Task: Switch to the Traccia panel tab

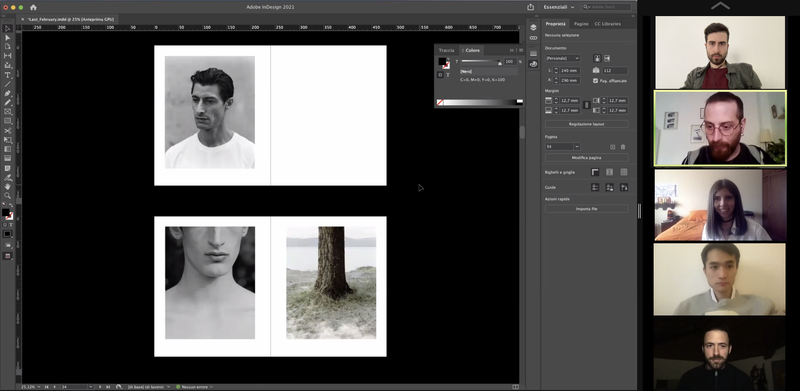Action: [446, 50]
